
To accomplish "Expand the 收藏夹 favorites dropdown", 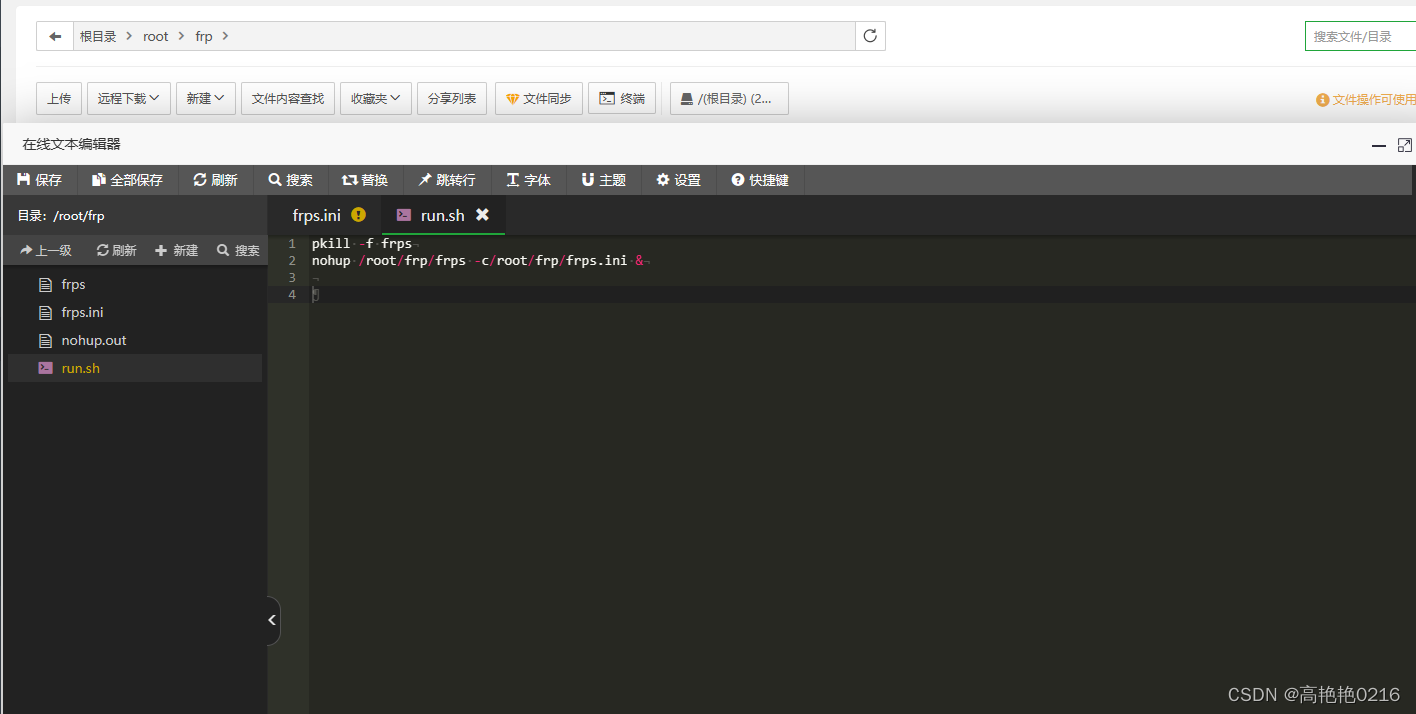I will click(x=376, y=98).
